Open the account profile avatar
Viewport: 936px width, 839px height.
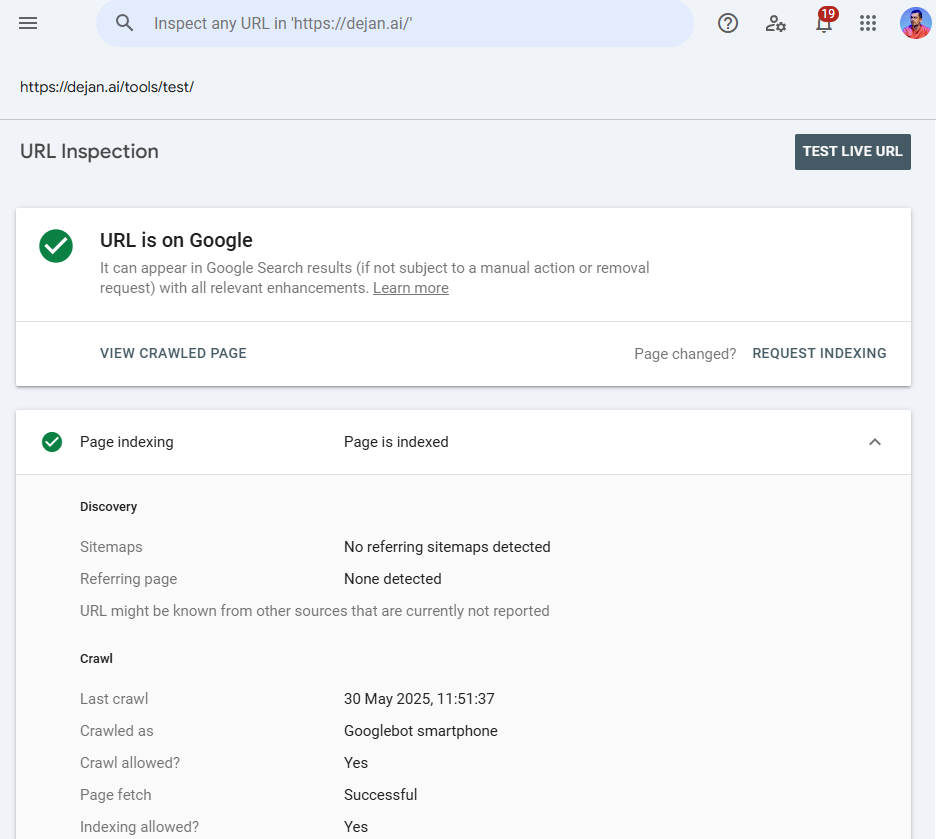pos(916,23)
